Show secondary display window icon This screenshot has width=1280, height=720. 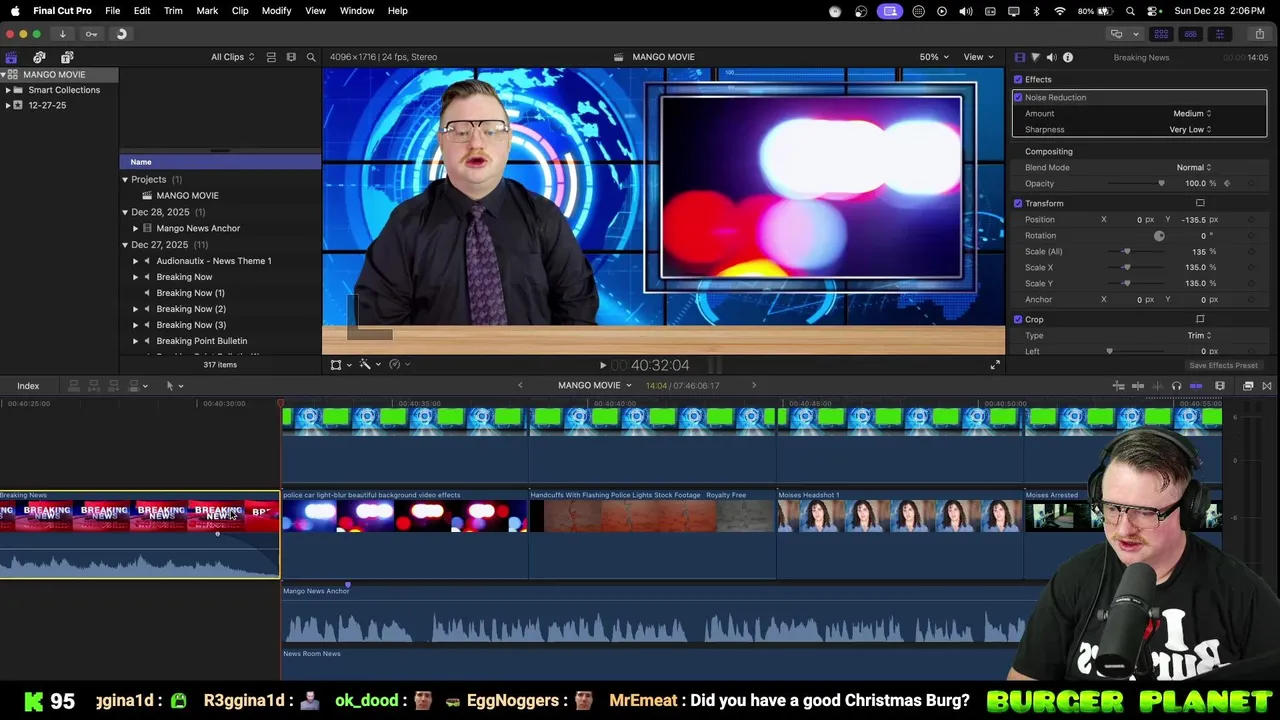pyautogui.click(x=1116, y=34)
